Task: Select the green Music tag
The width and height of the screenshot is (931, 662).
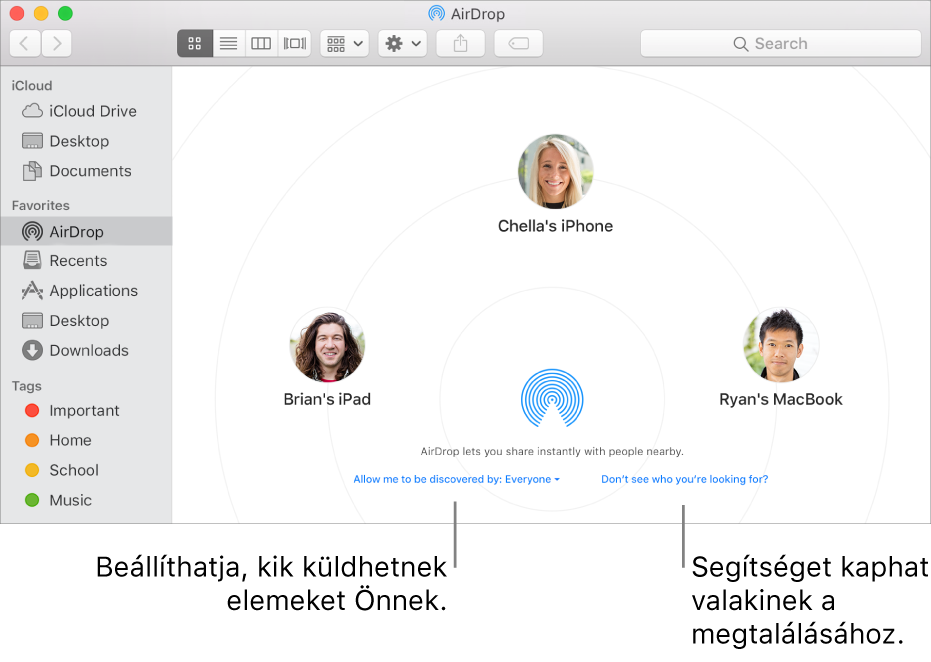Action: (86, 500)
